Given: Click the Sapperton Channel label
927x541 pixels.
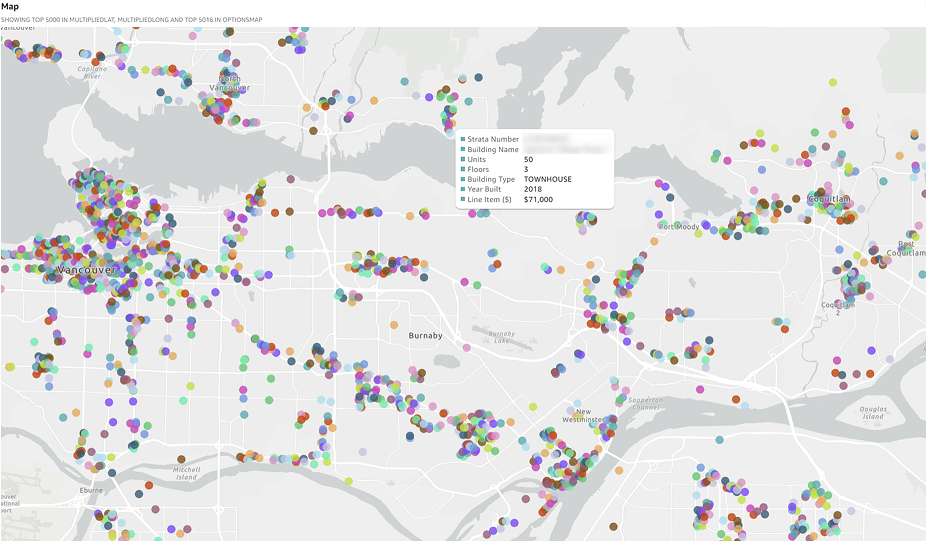Looking at the screenshot, I should [645, 404].
